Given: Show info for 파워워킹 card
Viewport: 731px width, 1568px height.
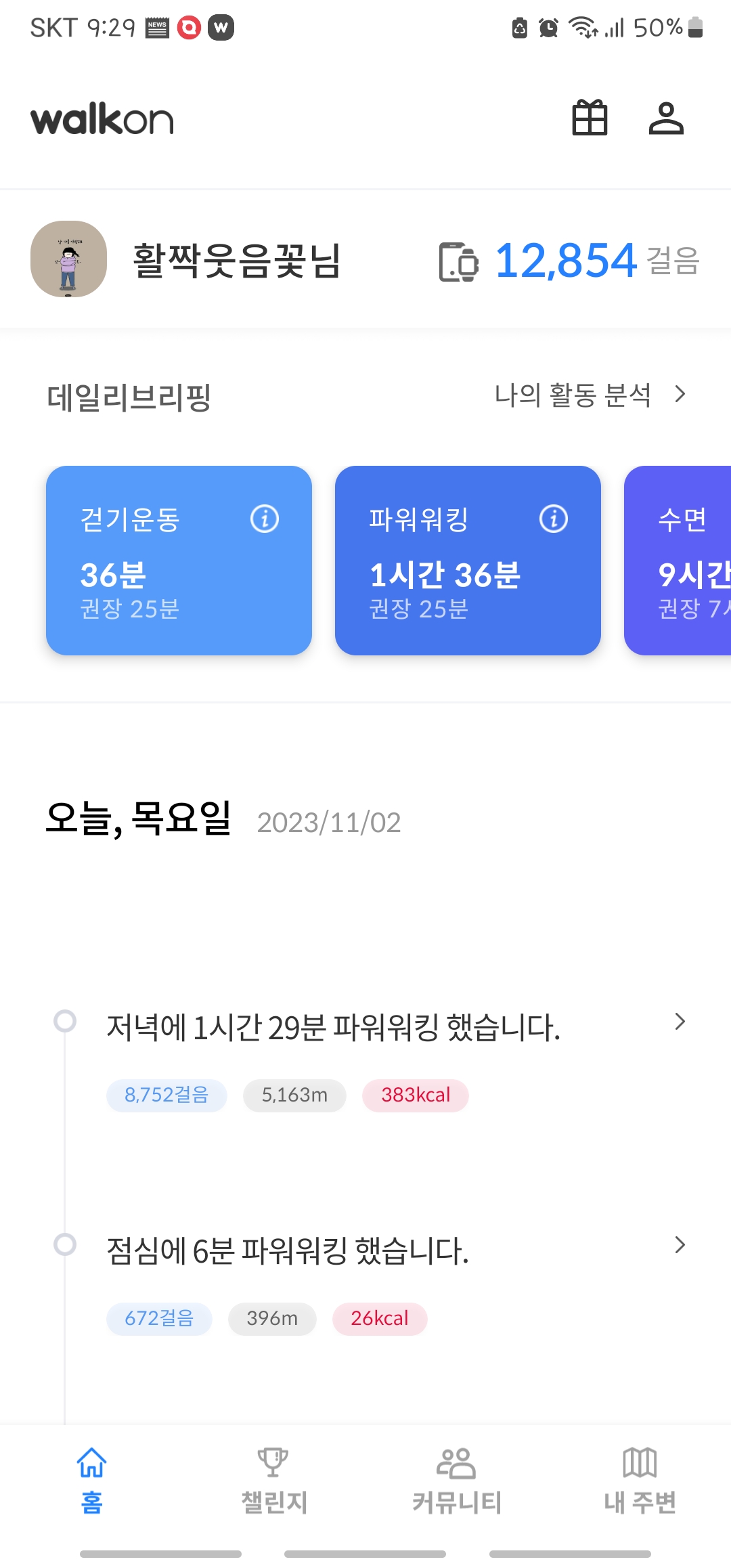Looking at the screenshot, I should click(553, 519).
